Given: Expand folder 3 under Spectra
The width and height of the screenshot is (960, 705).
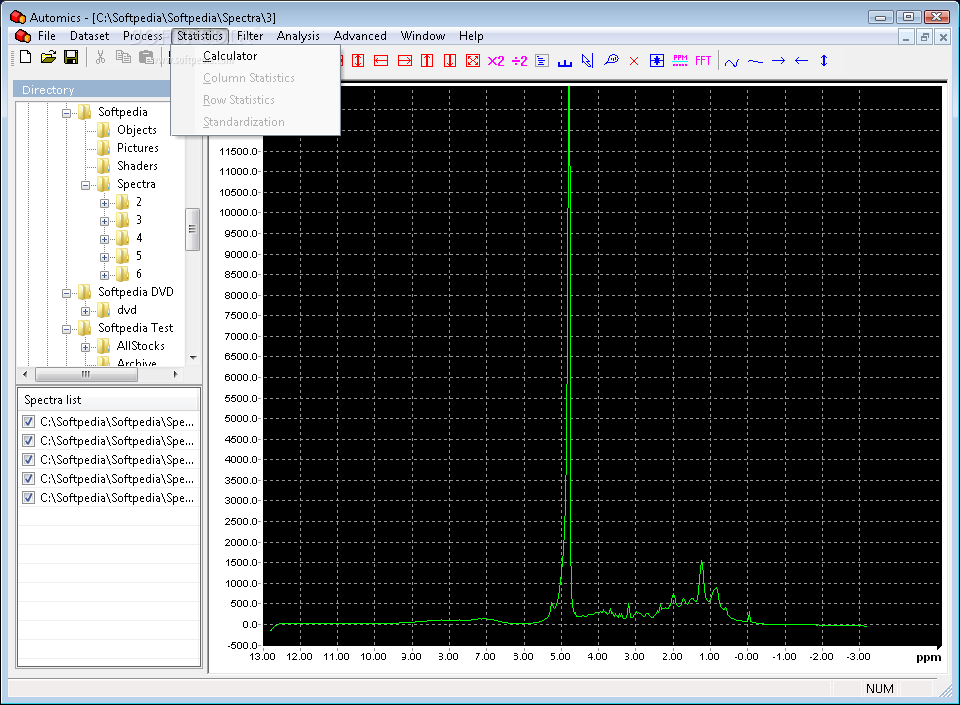Looking at the screenshot, I should 104,222.
